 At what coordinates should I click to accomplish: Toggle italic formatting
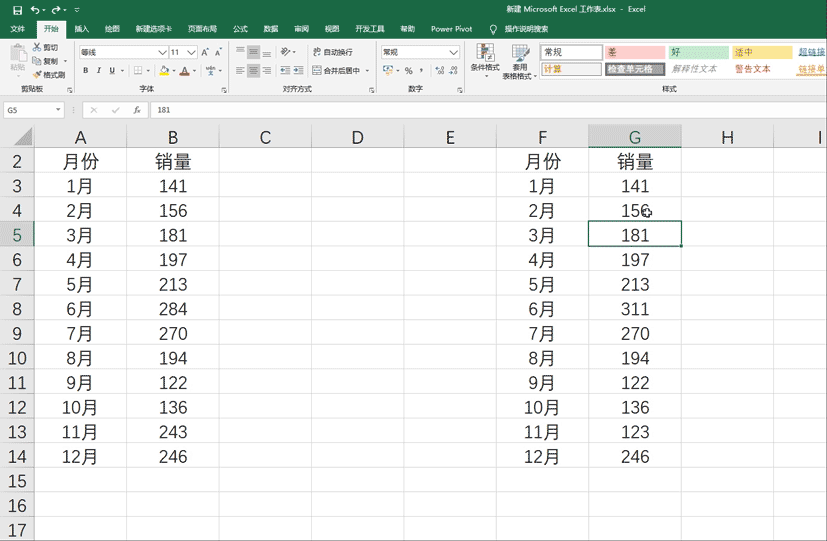pos(99,70)
